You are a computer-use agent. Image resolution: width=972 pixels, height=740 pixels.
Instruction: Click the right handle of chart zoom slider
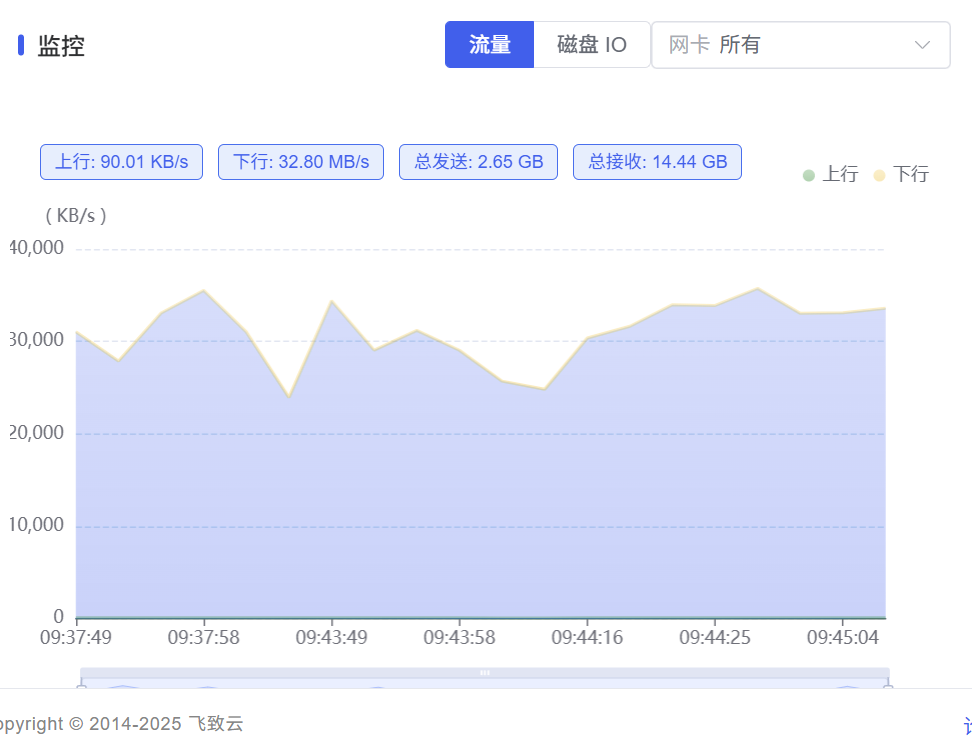[x=888, y=686]
